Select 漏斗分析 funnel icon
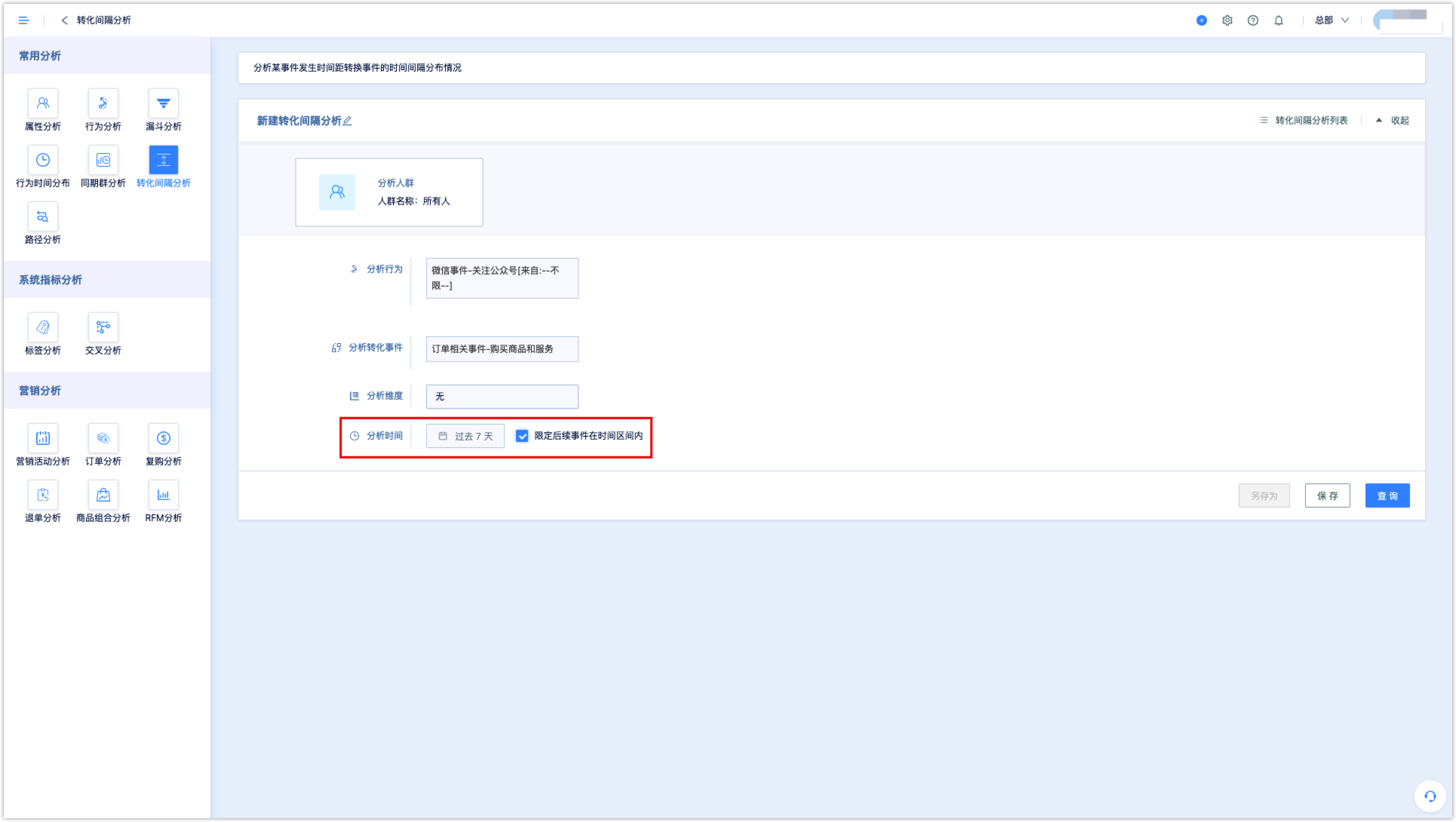This screenshot has height=822, width=1456. [163, 103]
